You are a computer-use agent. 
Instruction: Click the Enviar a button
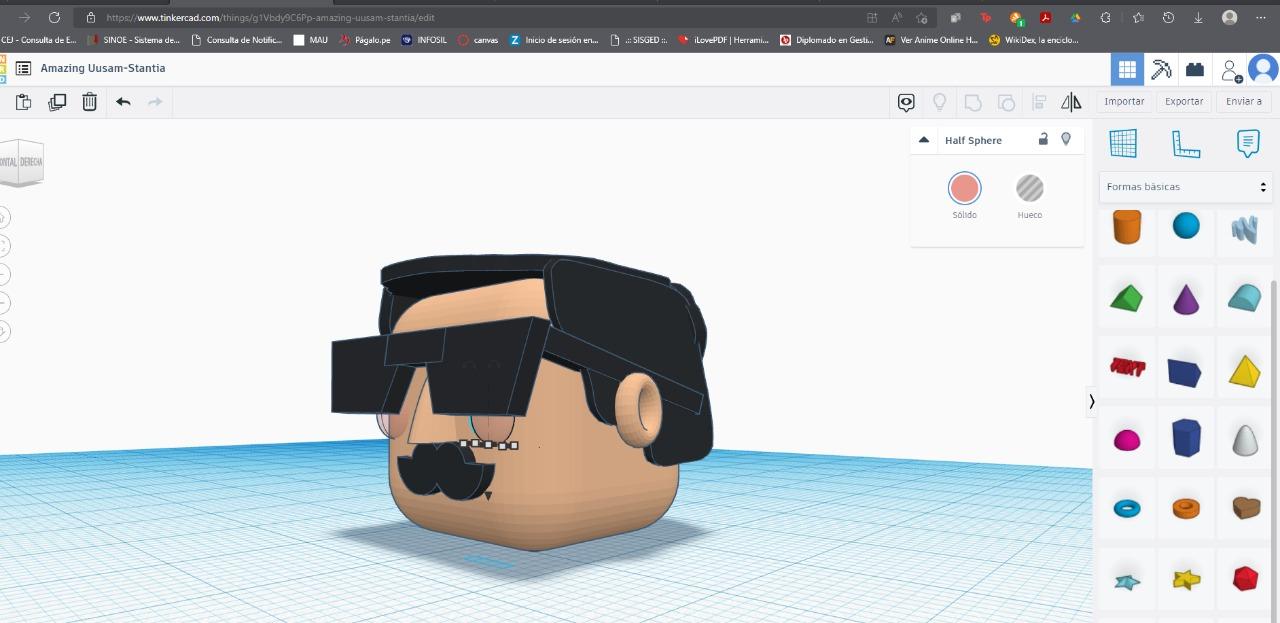coord(1244,101)
